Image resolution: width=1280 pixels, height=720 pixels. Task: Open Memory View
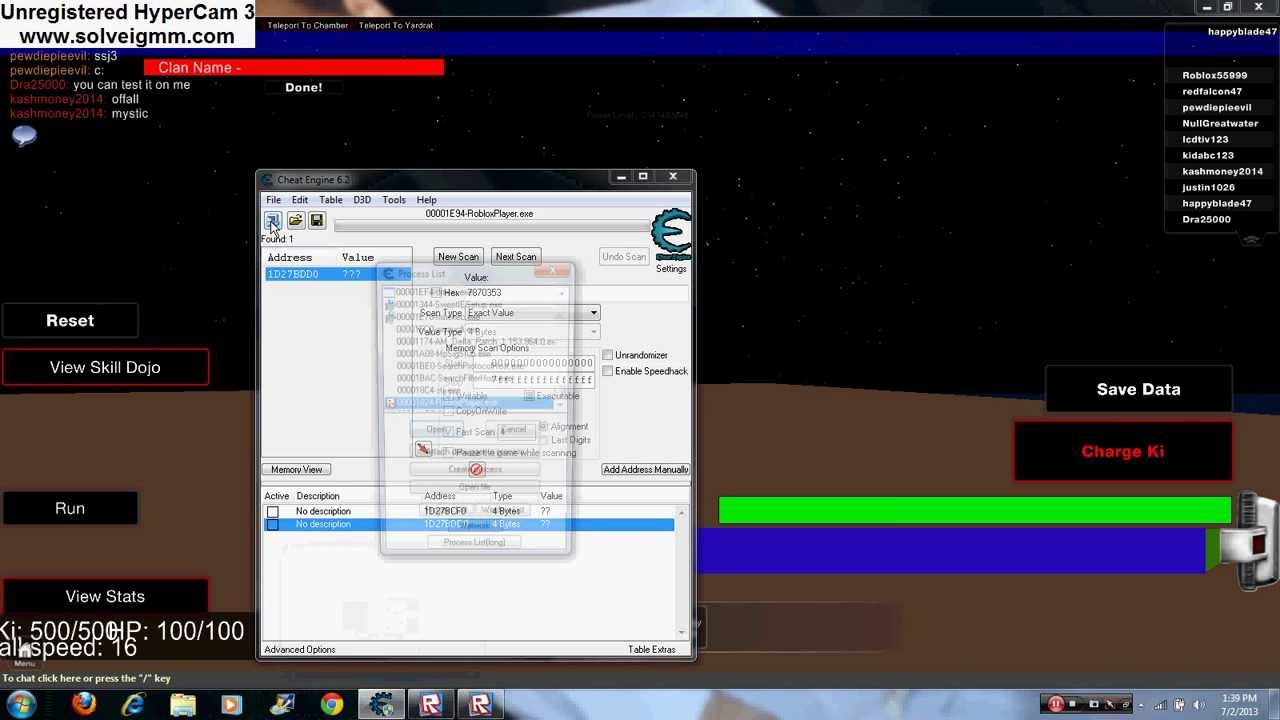pyautogui.click(x=297, y=470)
